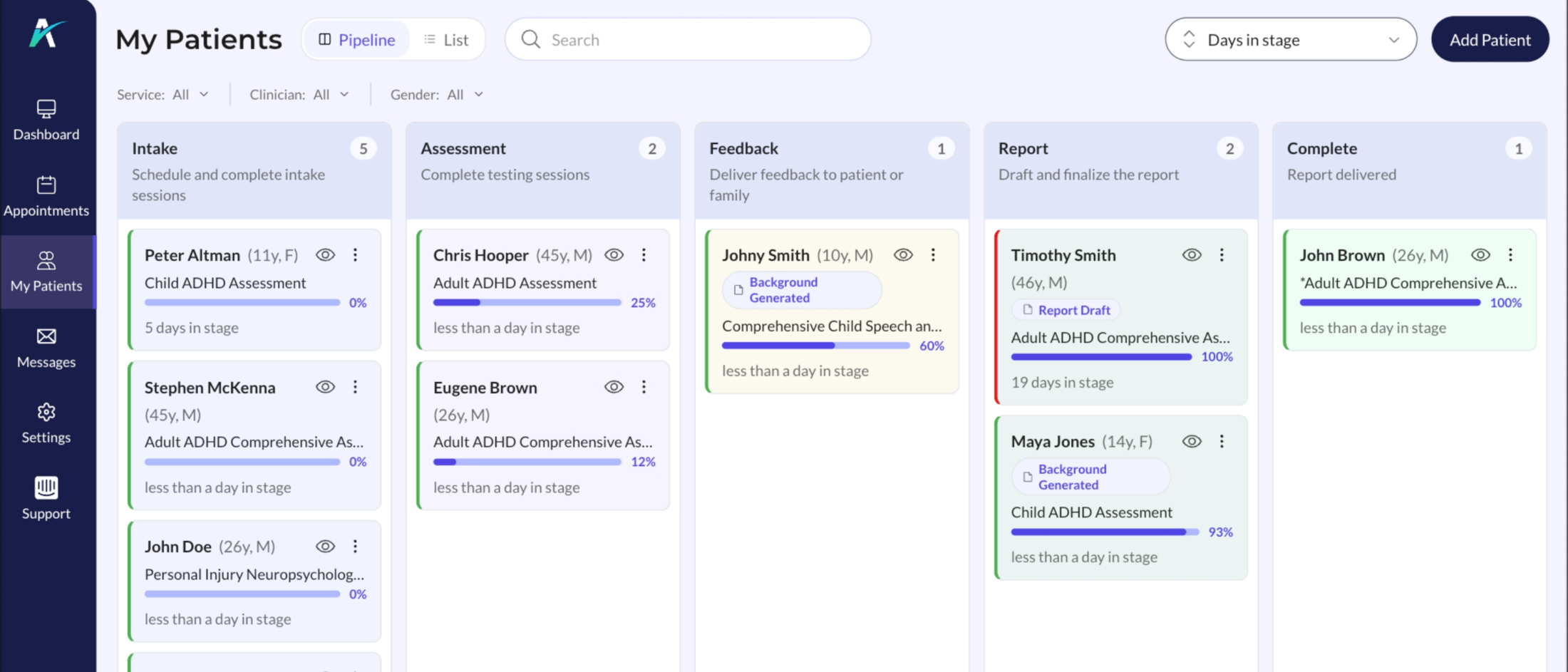Click document icon in Johny Smith's Background Generated tag
Image resolution: width=1568 pixels, height=672 pixels.
click(738, 290)
